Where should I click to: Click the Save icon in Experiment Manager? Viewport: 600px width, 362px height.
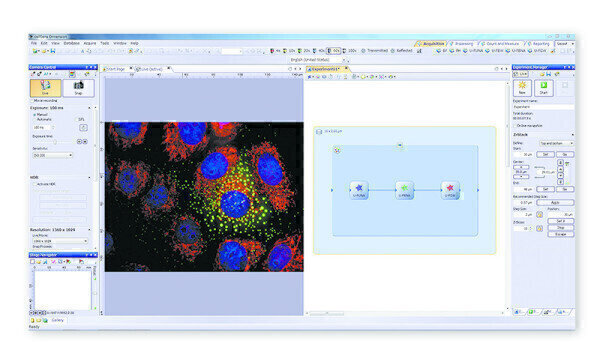tap(548, 74)
